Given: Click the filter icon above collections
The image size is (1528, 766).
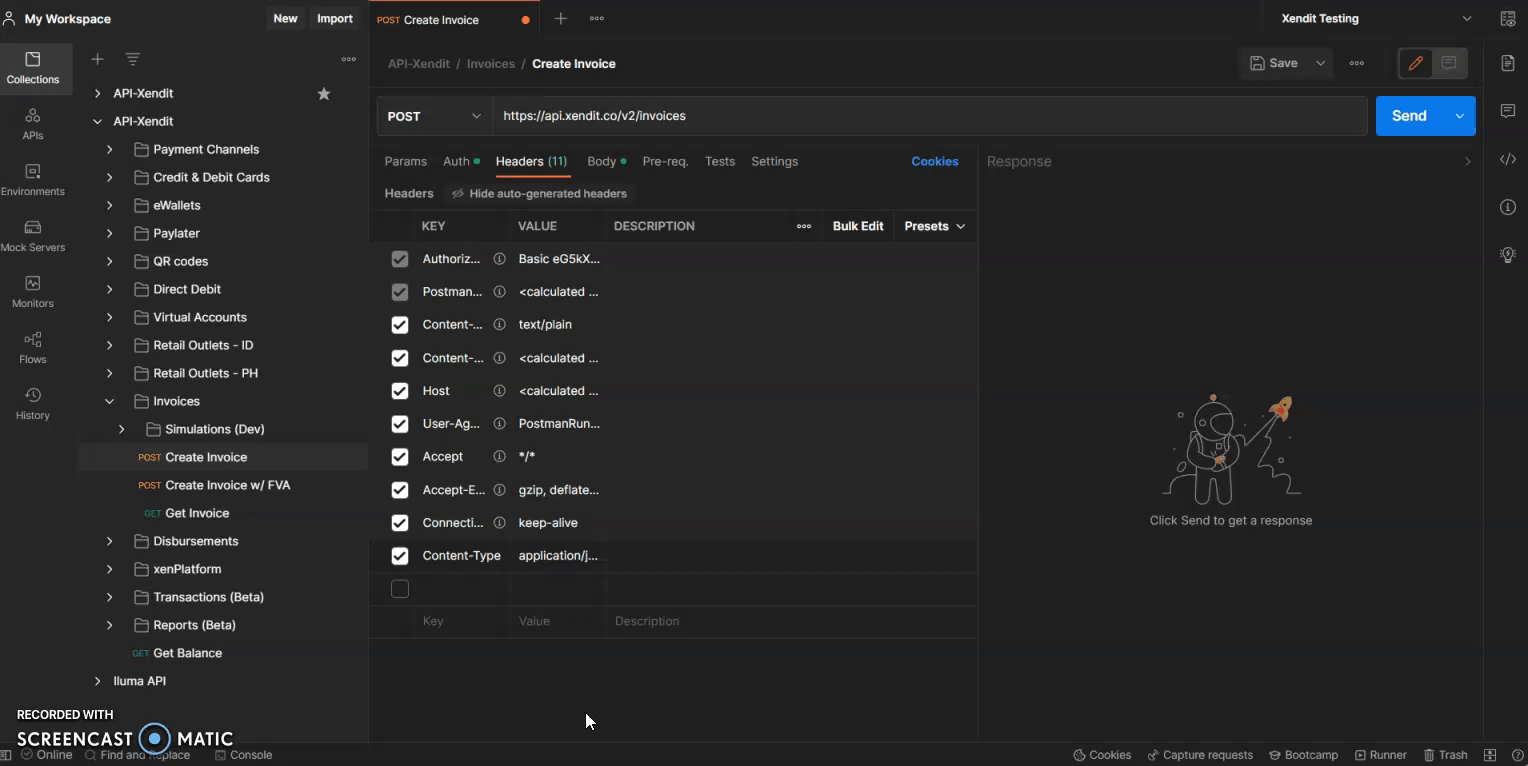Looking at the screenshot, I should pos(132,59).
